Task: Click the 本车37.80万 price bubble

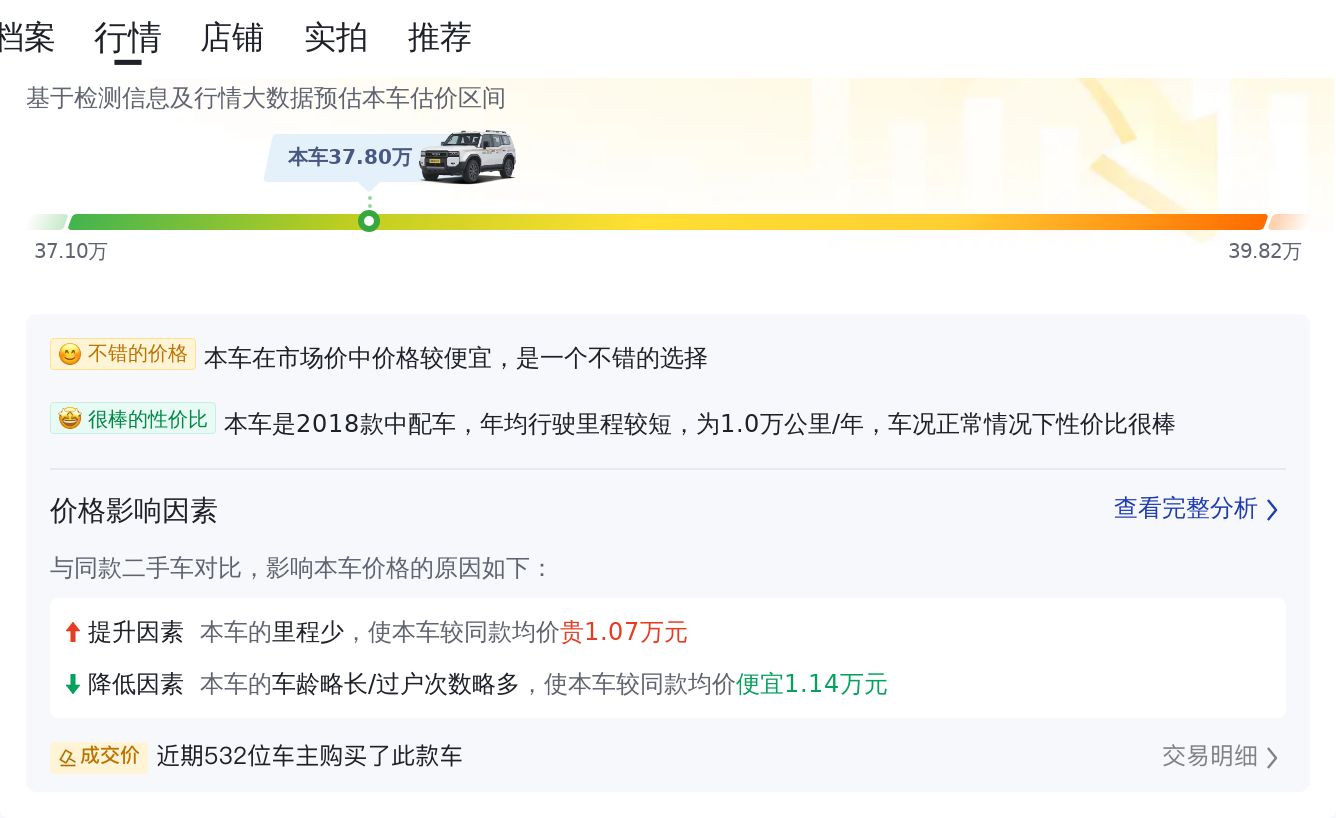Action: [x=349, y=157]
